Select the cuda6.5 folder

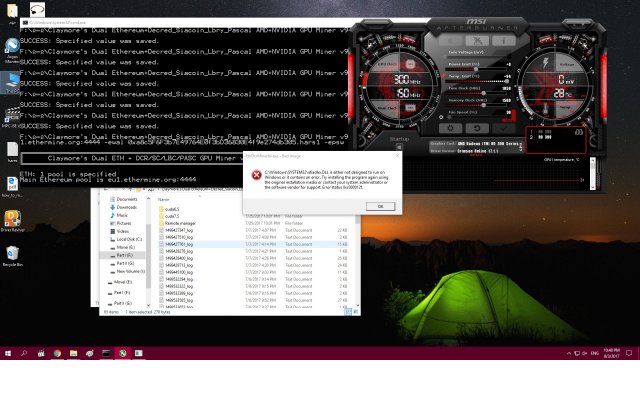(172, 207)
